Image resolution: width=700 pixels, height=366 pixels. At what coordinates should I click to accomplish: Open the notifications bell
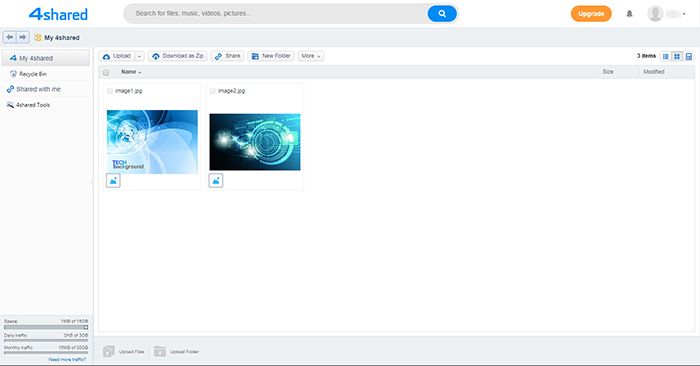pos(629,14)
